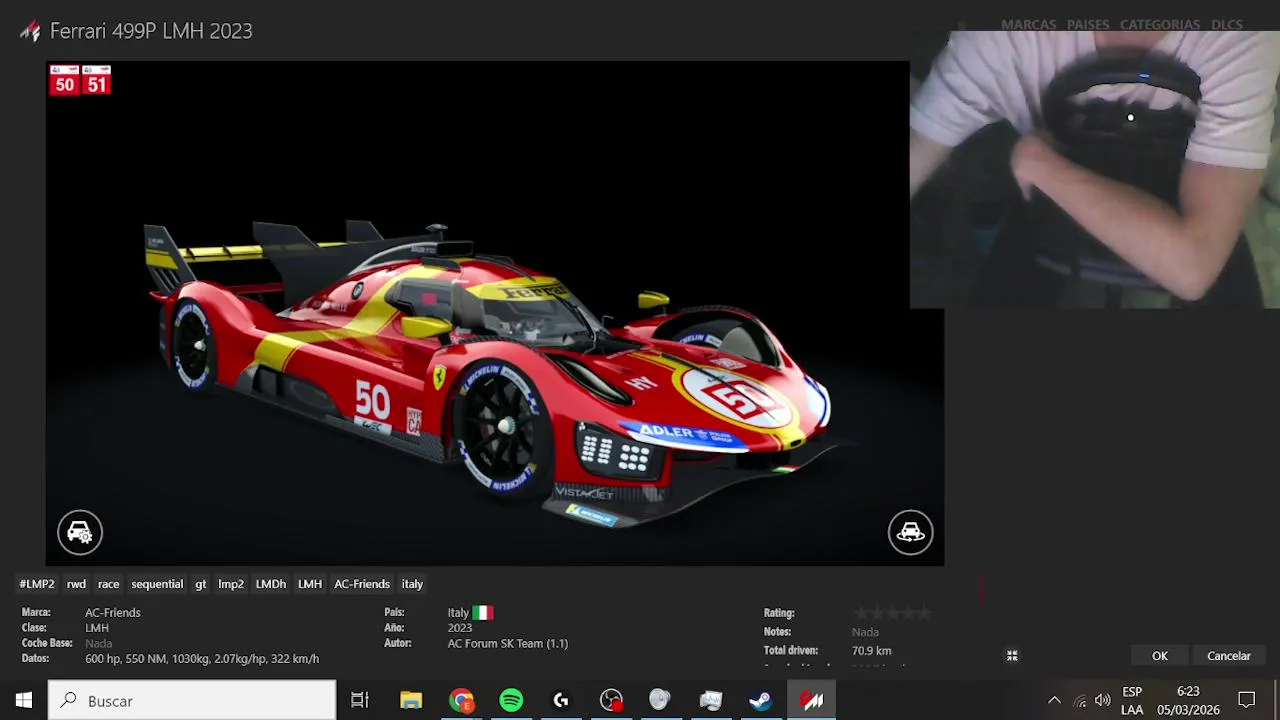Open car setup icon at showroom bottom-left

point(79,532)
